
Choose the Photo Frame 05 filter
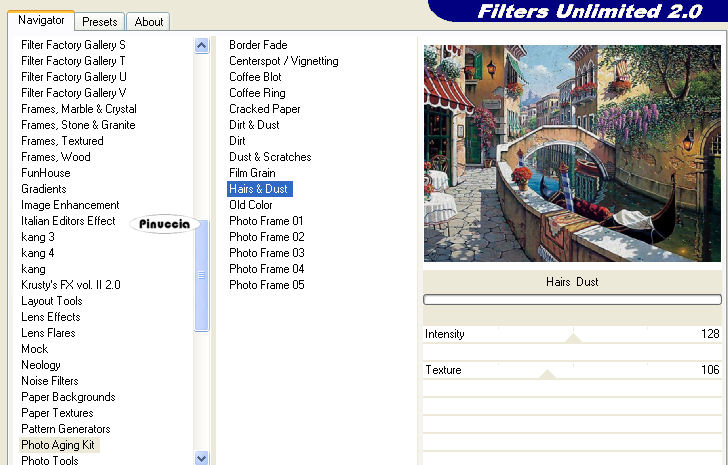[267, 285]
